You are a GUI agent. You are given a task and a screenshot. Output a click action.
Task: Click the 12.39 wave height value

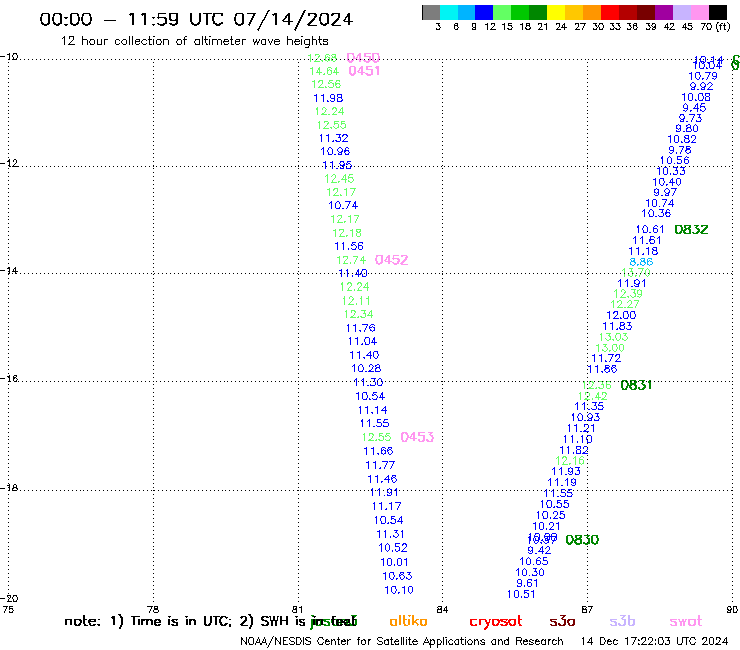click(x=628, y=294)
